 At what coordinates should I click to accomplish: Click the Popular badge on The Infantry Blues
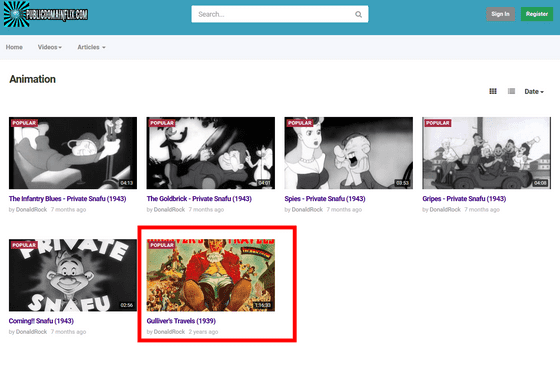(x=24, y=123)
